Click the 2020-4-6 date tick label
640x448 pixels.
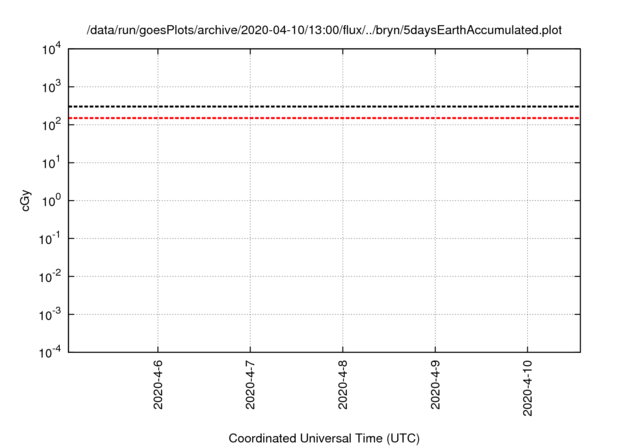pos(158,385)
